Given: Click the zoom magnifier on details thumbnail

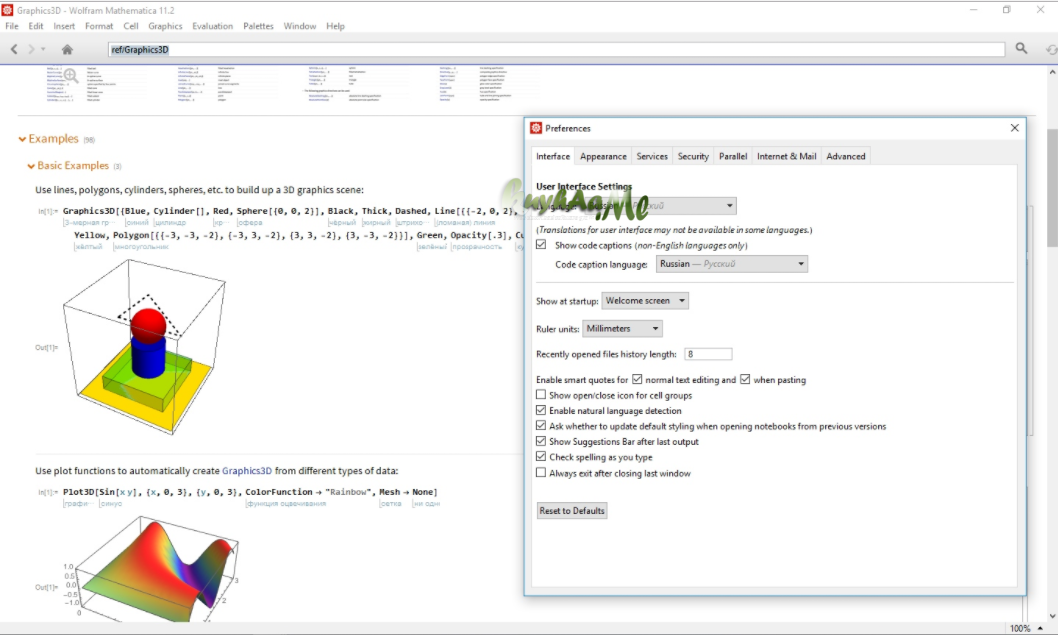Looking at the screenshot, I should pyautogui.click(x=71, y=76).
